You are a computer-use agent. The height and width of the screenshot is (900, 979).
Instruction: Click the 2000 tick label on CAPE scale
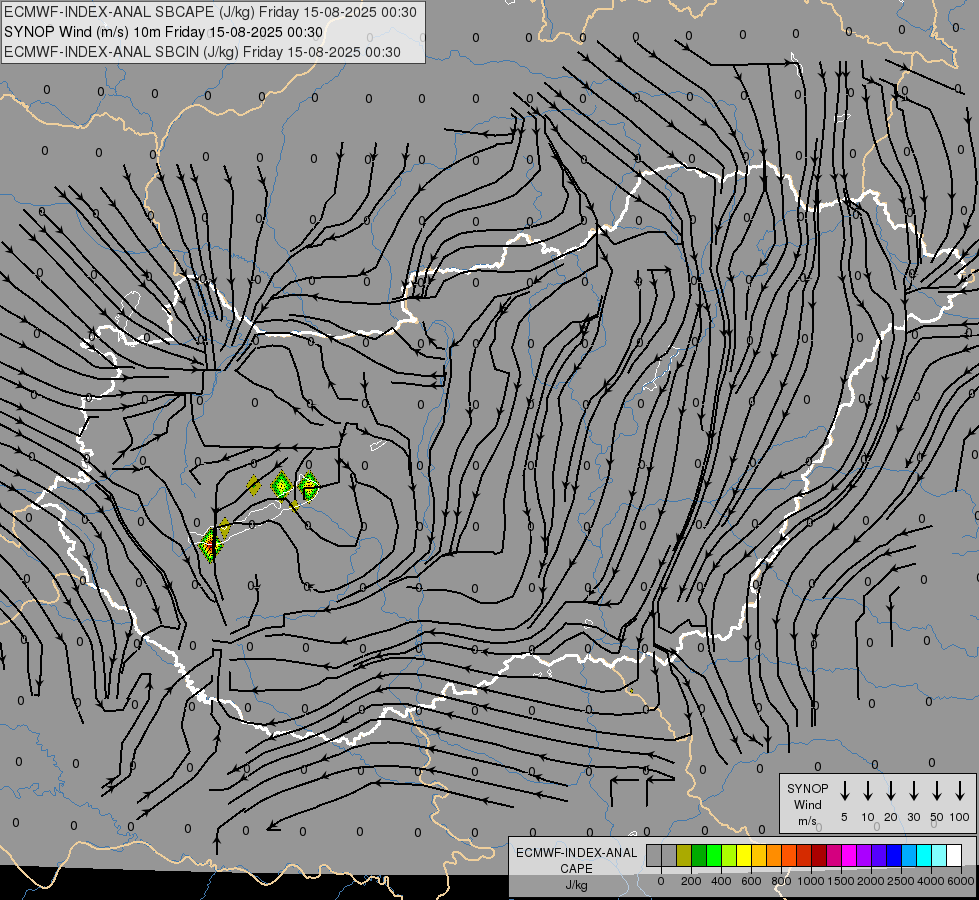point(871,881)
